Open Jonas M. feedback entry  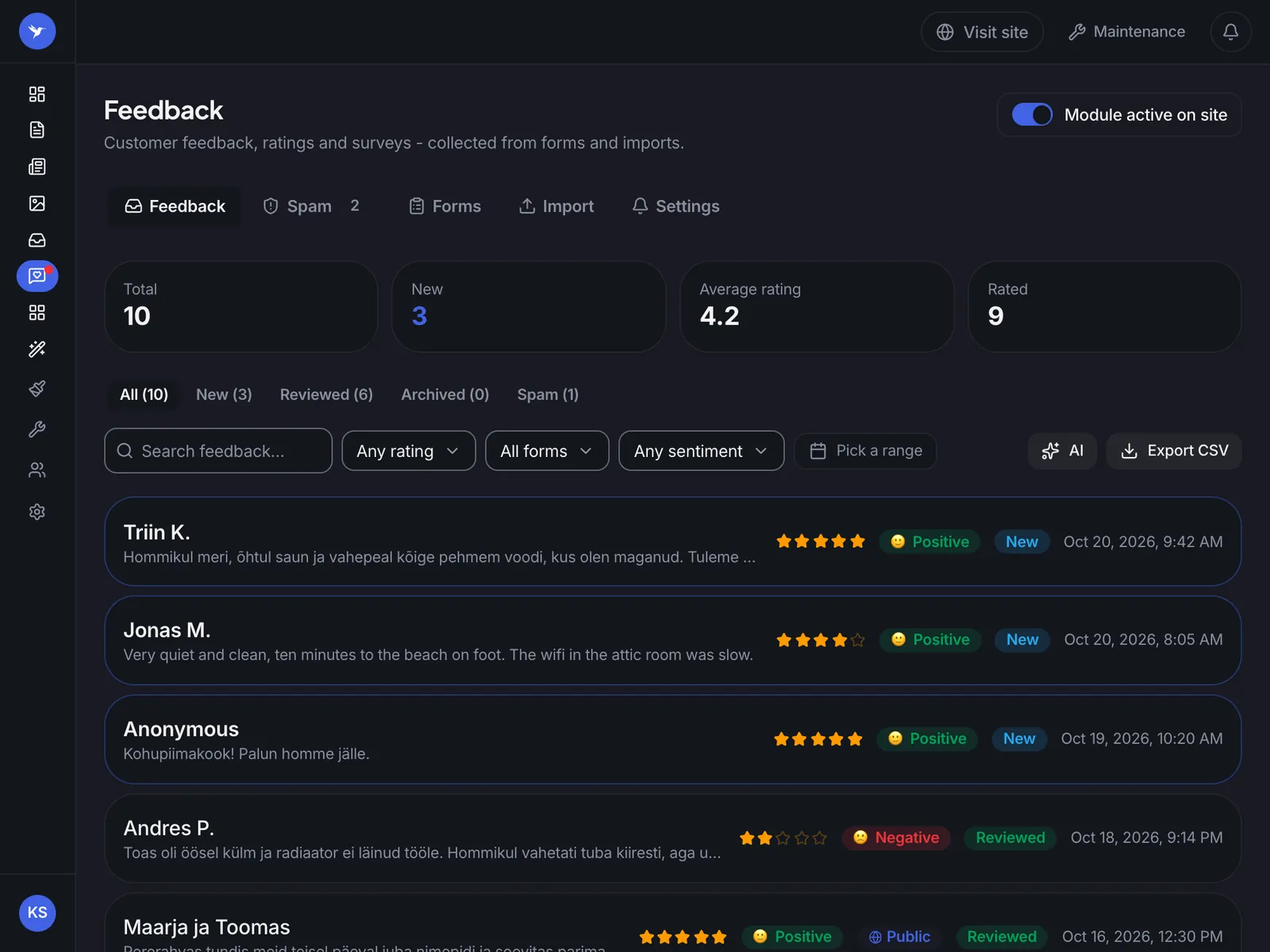[673, 640]
